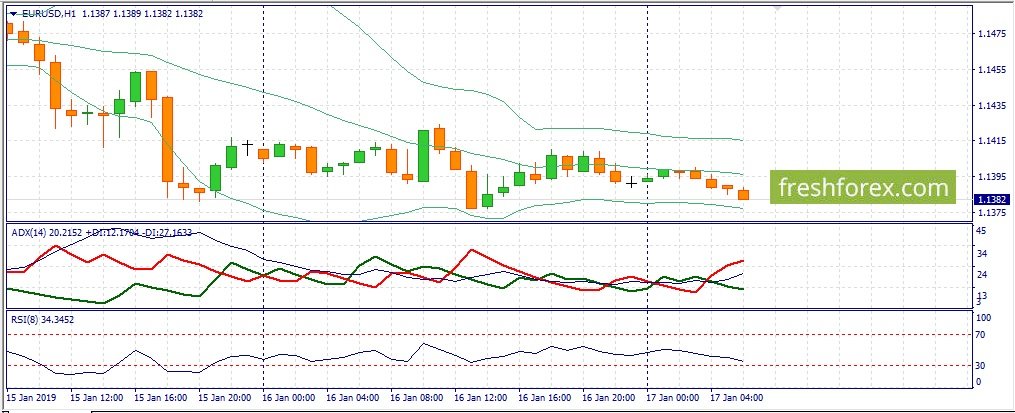This screenshot has width=1015, height=413.
Task: Click the green +DI line peak near 16 Jan 04:00
Action: [376, 257]
